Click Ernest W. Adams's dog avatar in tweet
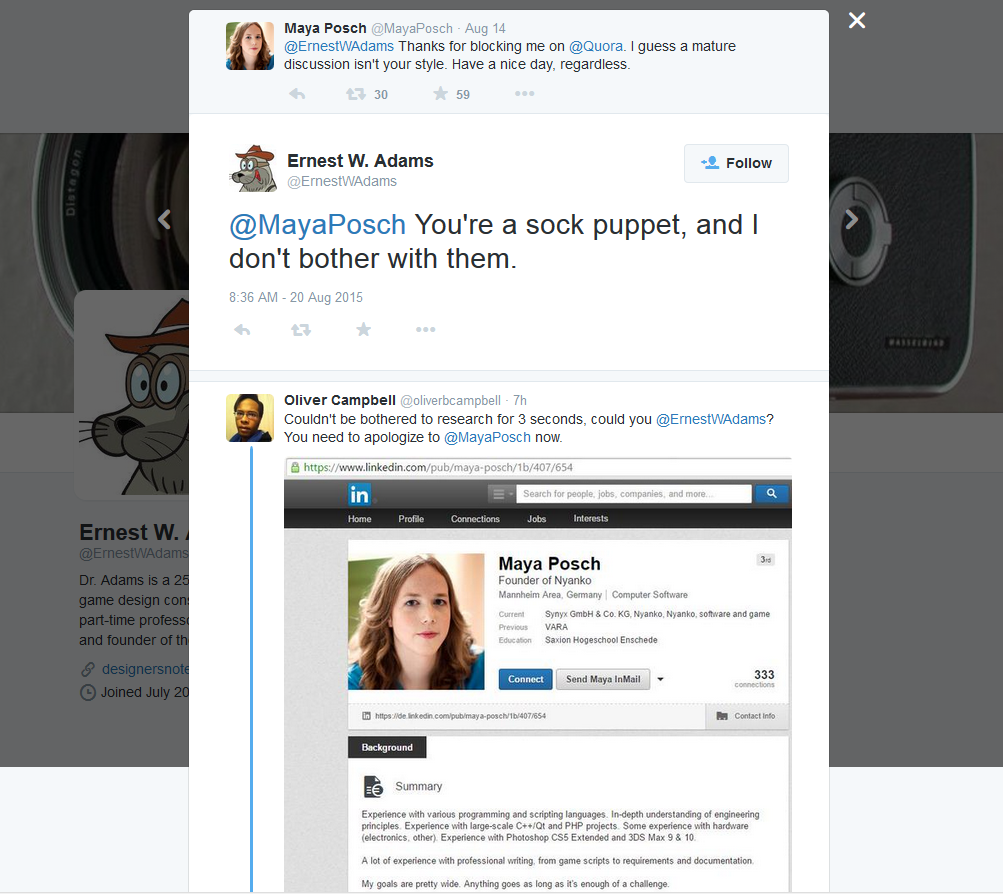1003x894 pixels. [x=254, y=168]
